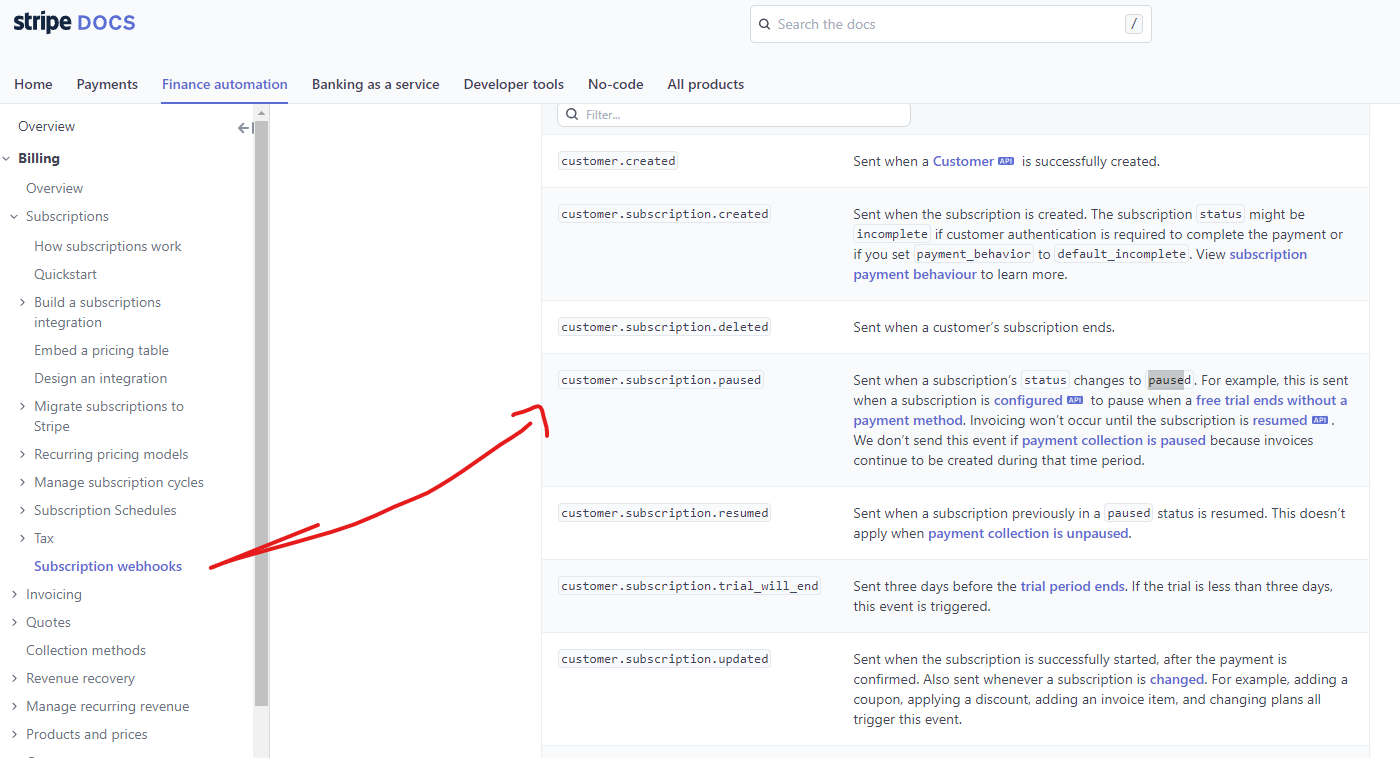1400x758 pixels.
Task: Open Overview under Billing
Action: (54, 188)
